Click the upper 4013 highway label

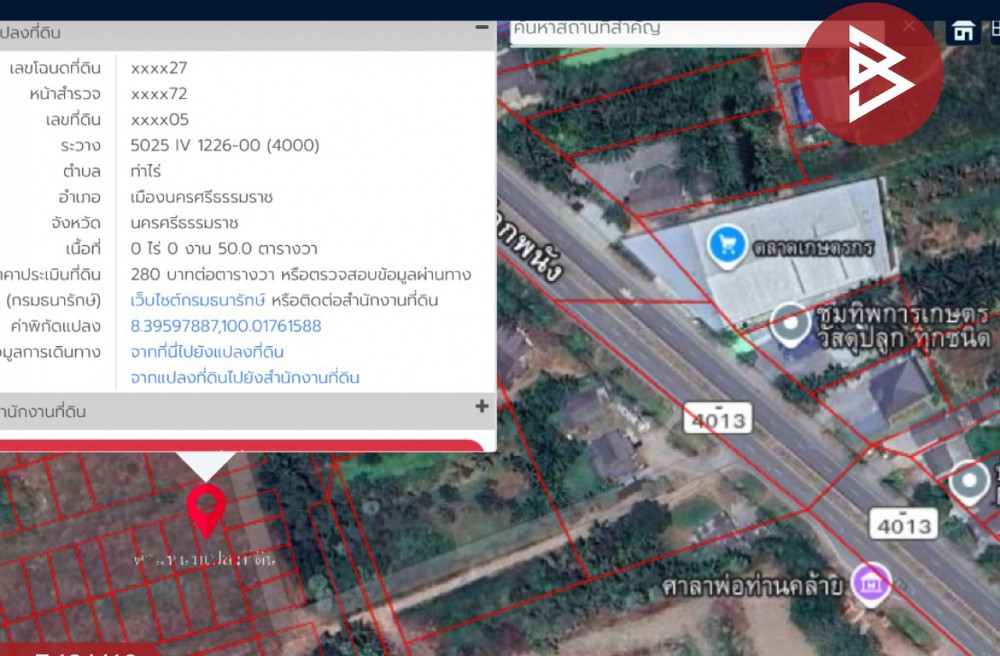[717, 420]
